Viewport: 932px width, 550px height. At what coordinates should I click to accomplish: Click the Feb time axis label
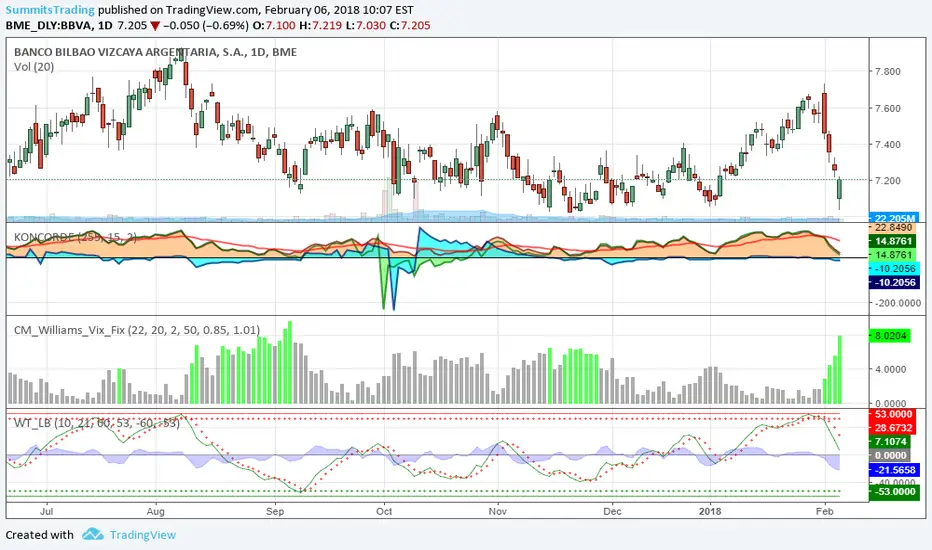[x=824, y=511]
